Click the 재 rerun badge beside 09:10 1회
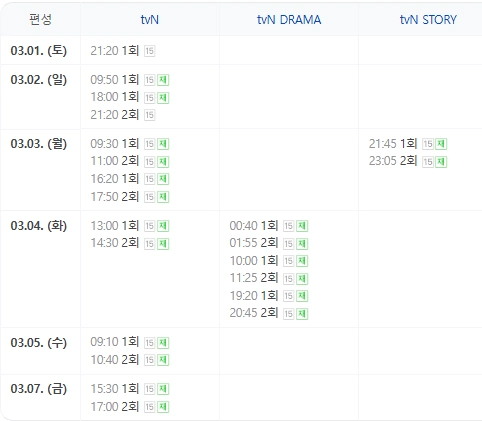This screenshot has width=482, height=421. [x=163, y=343]
